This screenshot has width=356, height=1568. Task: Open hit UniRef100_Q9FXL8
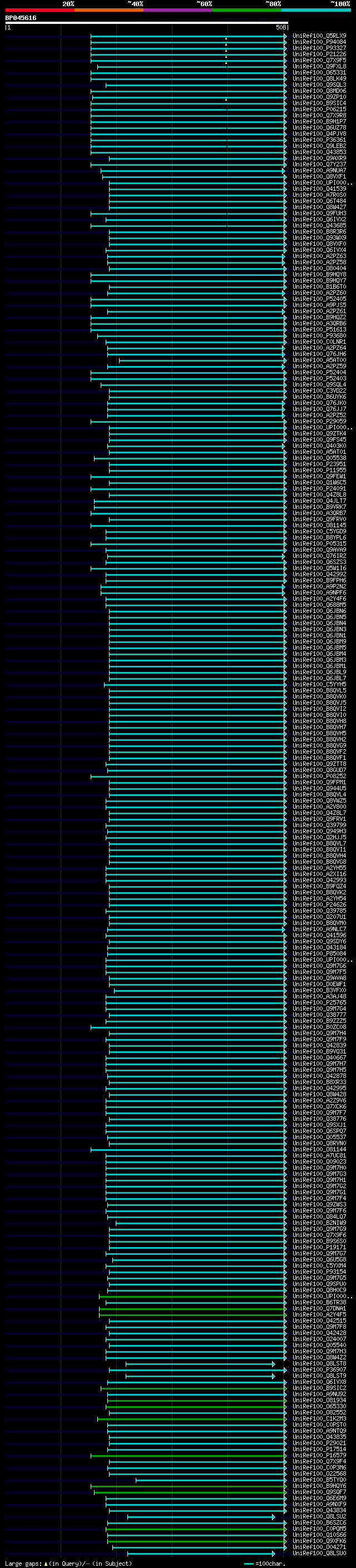pos(319,66)
